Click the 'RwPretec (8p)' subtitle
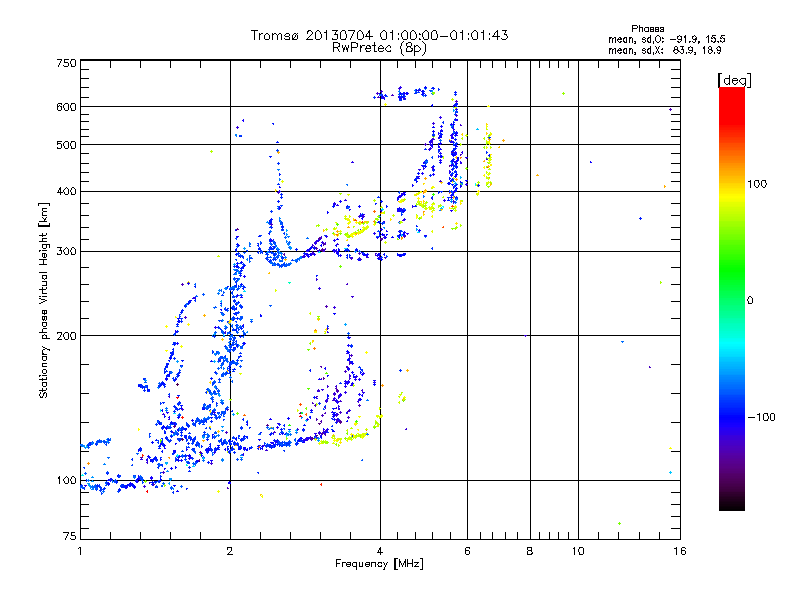The width and height of the screenshot is (800, 600). [x=379, y=48]
